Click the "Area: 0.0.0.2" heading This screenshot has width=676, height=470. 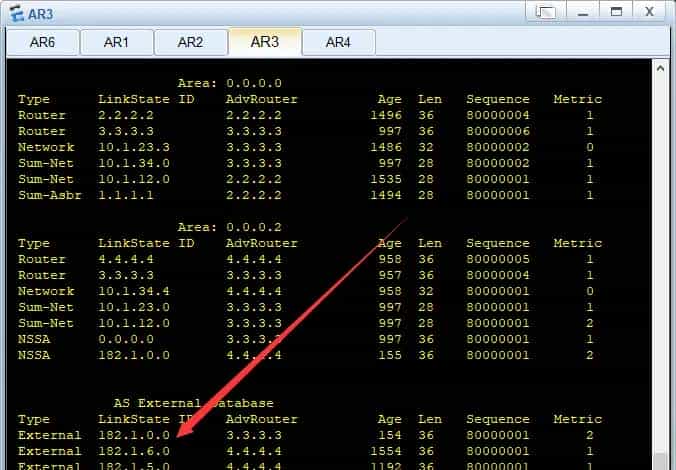coord(230,227)
